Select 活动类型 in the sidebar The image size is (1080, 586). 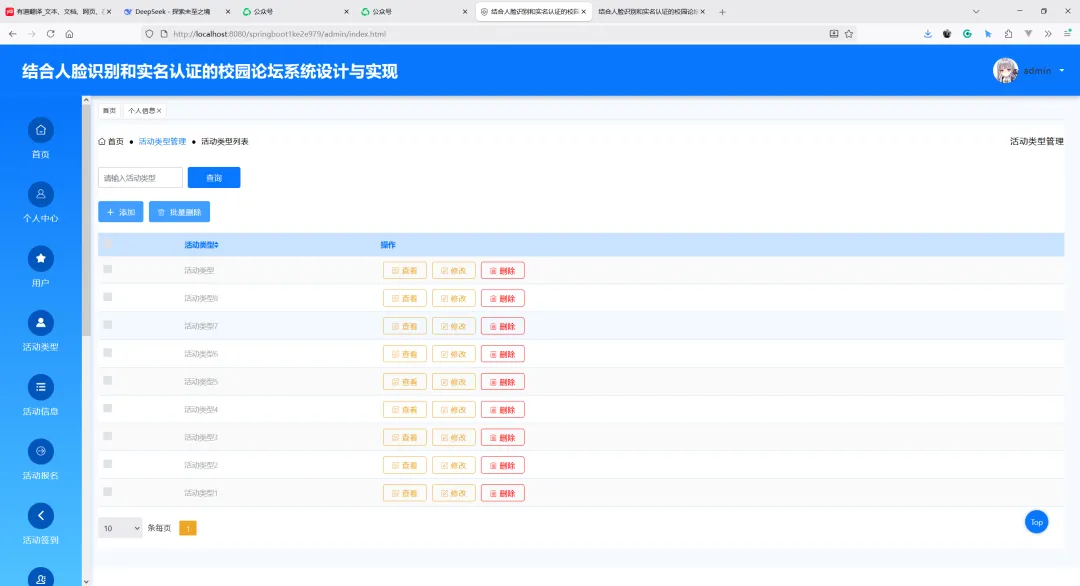pos(41,331)
